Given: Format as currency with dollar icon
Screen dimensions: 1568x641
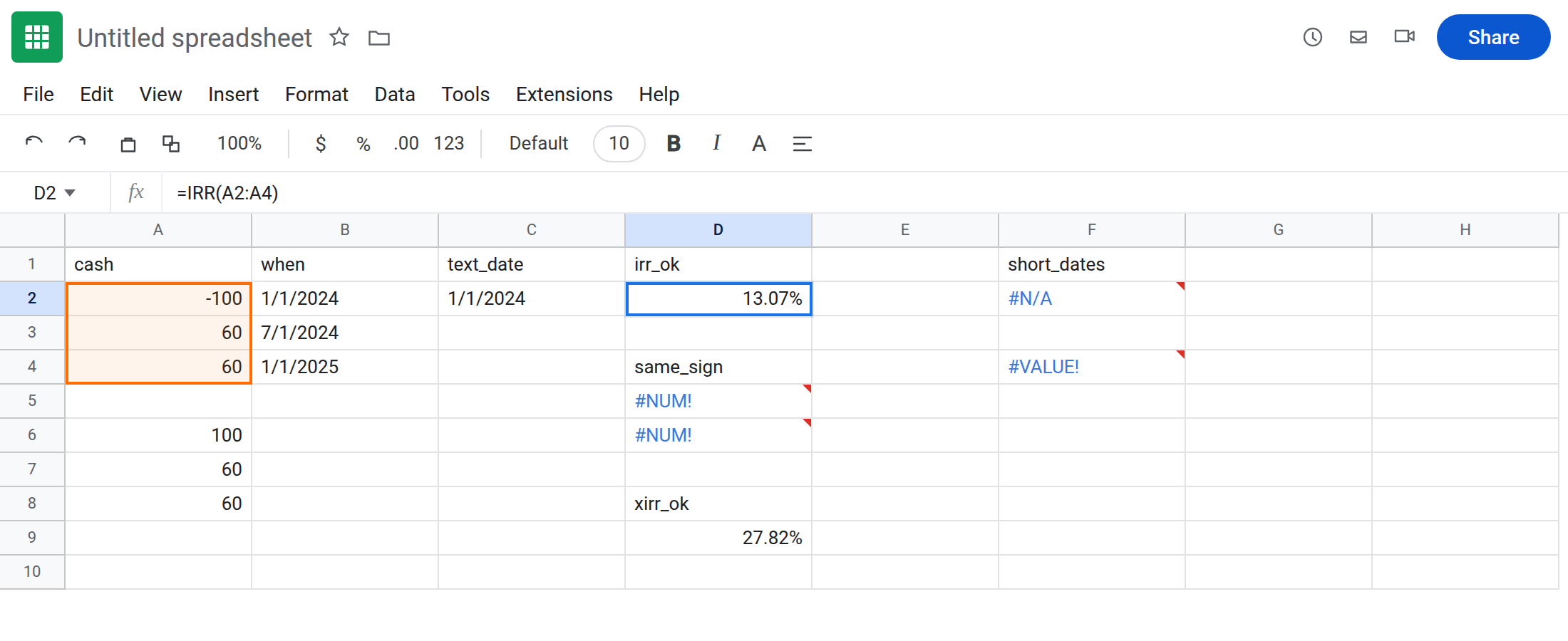Looking at the screenshot, I should point(321,144).
